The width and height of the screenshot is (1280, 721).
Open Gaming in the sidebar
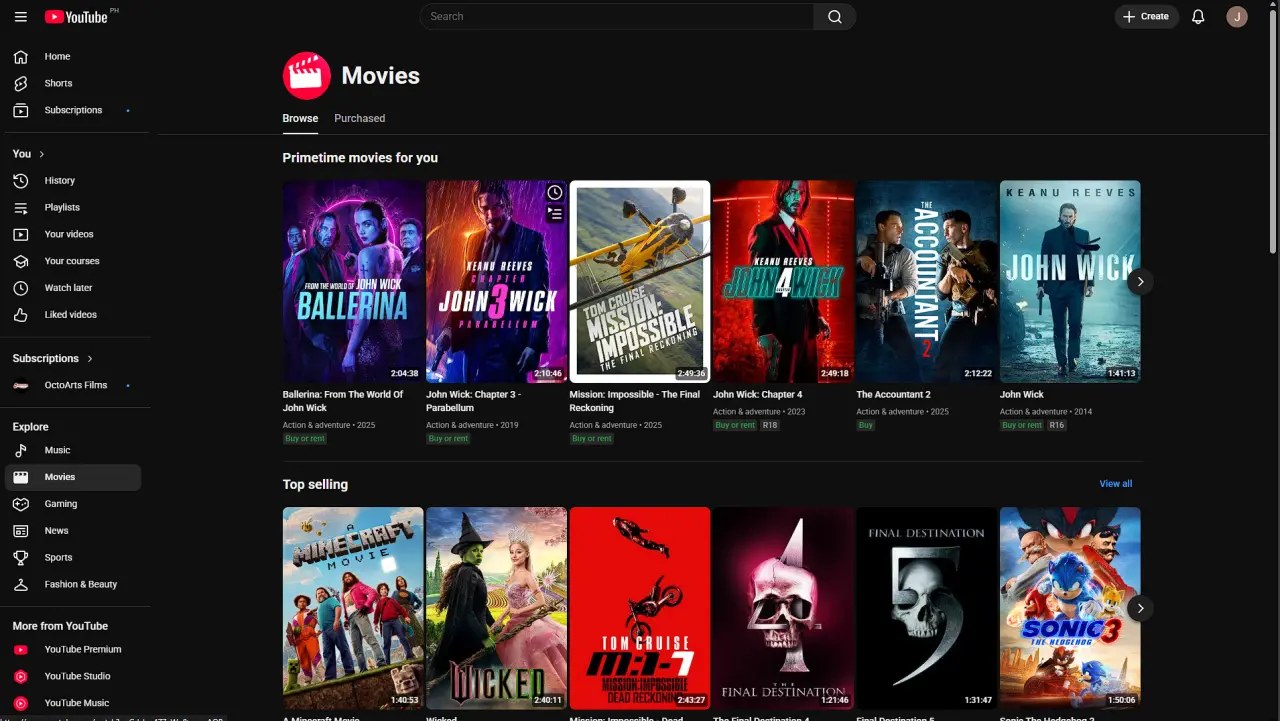point(73,504)
